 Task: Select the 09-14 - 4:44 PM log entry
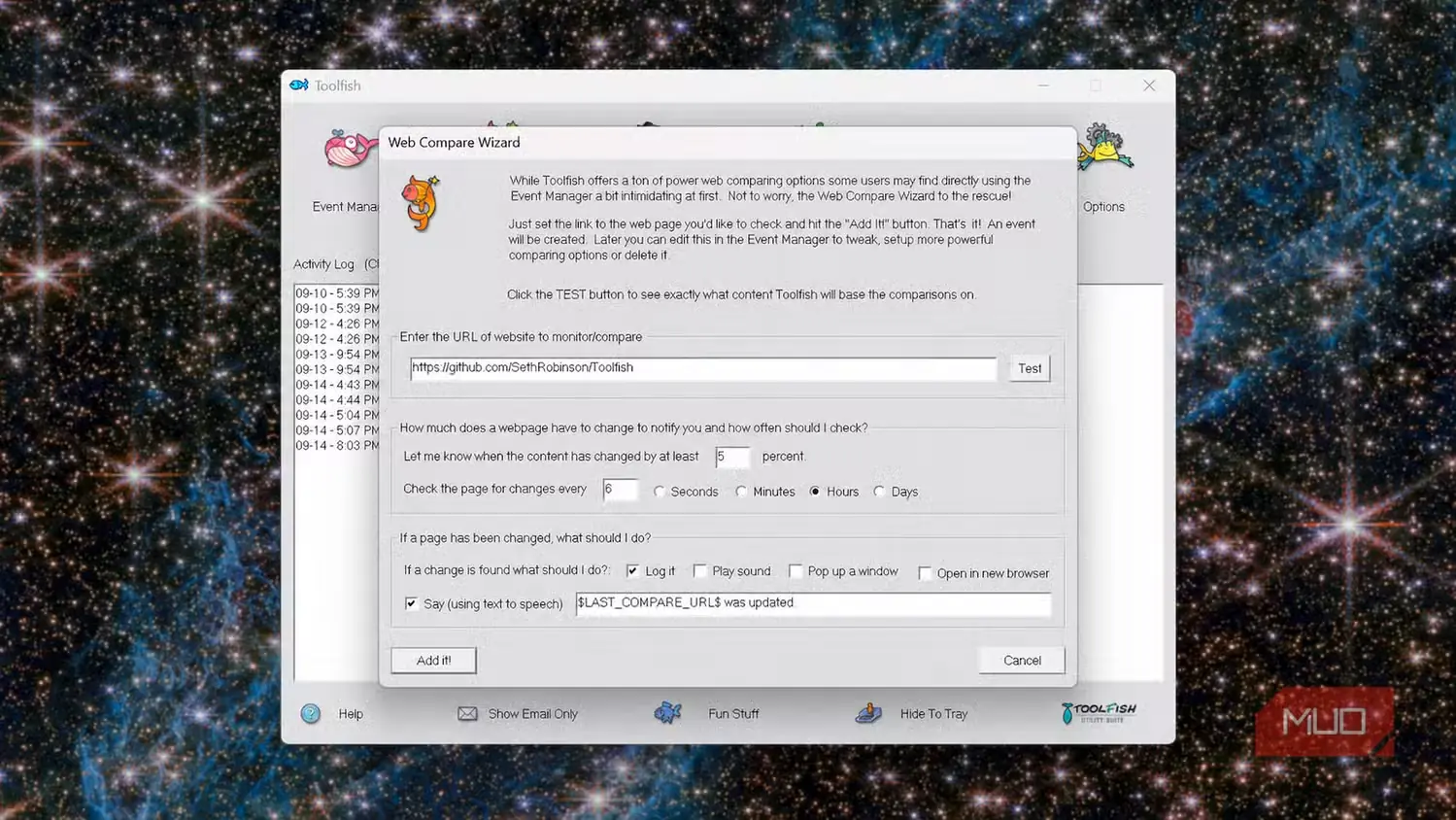click(x=337, y=400)
